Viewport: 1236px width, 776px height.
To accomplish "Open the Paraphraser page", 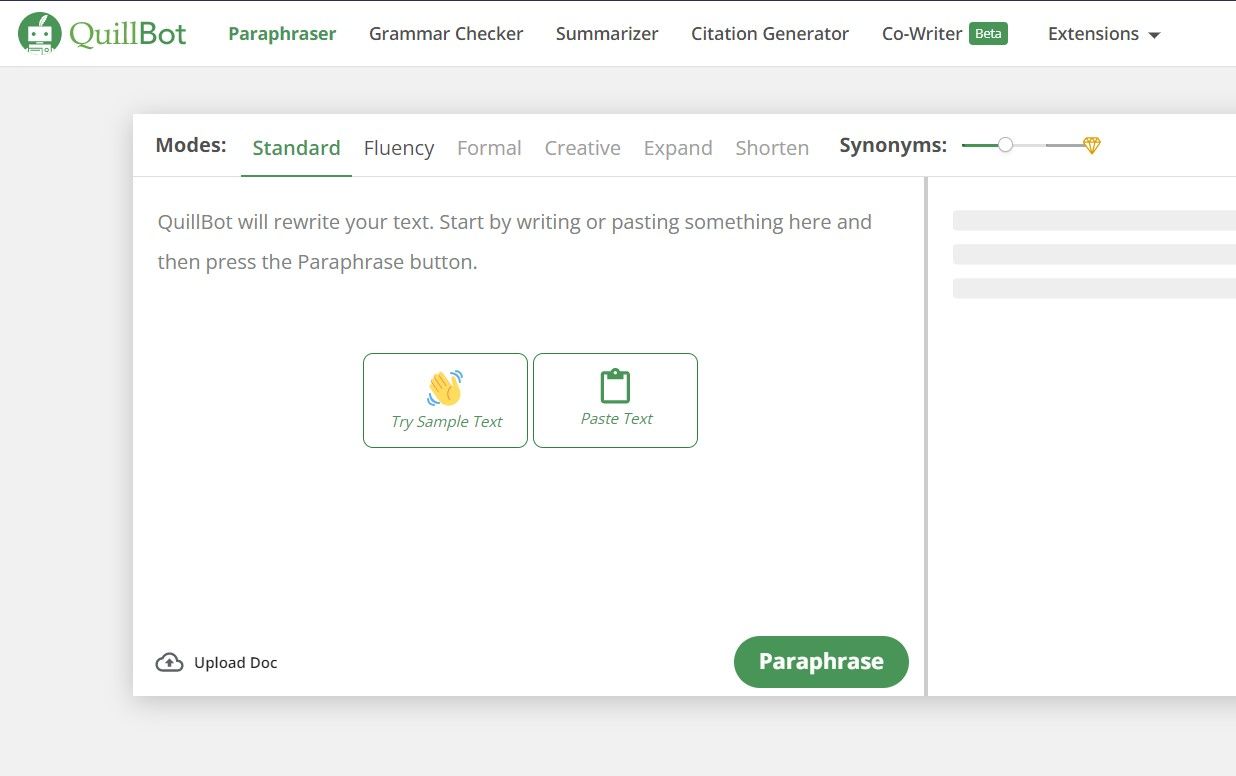I will click(x=282, y=34).
